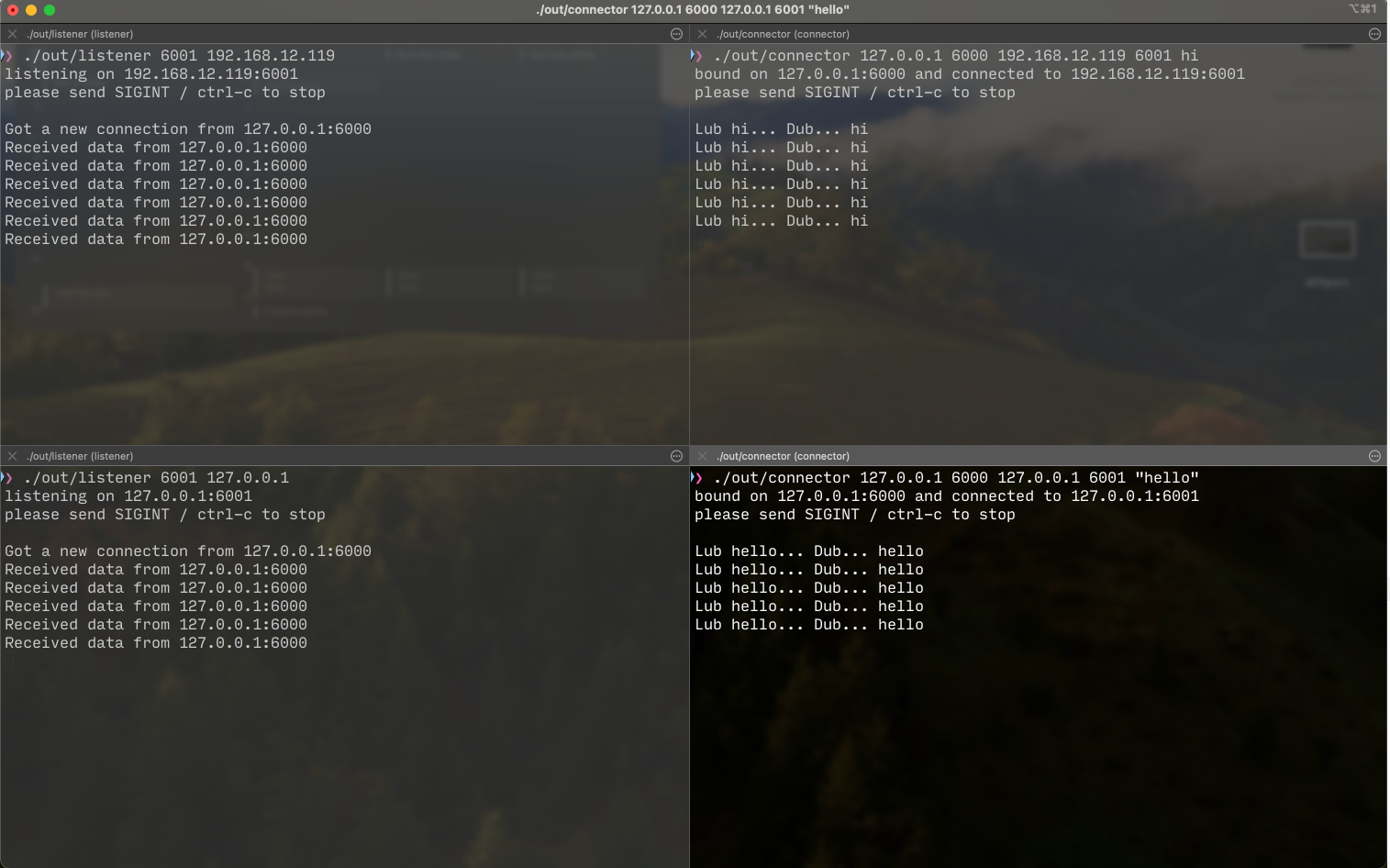The image size is (1390, 868).
Task: Click the line "bound on 127.0.0.1:6000 and connected to 127.0.0.1:6001"
Action: pyautogui.click(x=947, y=496)
